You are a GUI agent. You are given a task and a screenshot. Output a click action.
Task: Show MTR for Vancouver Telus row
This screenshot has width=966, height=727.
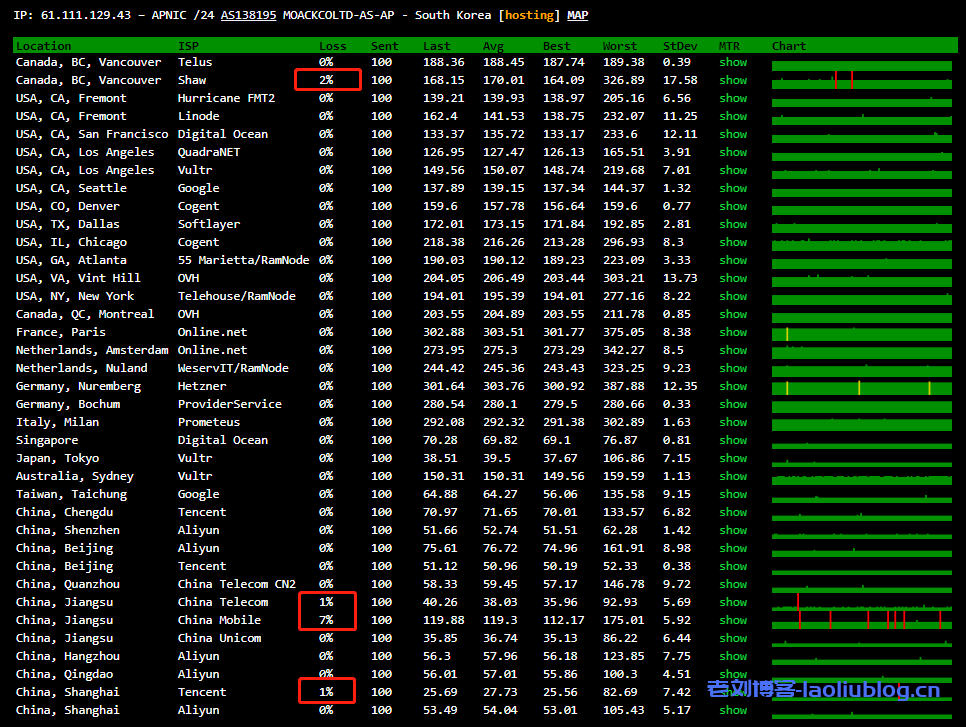pos(733,62)
